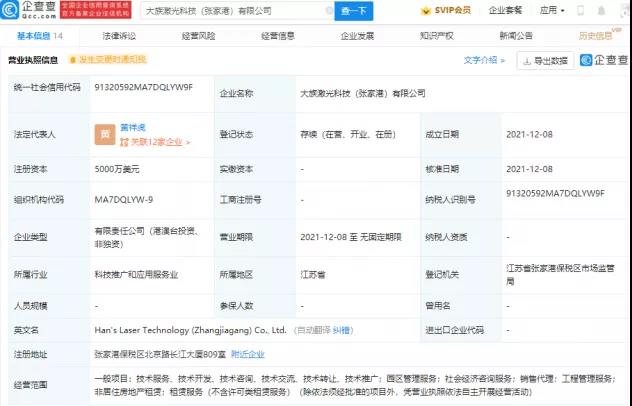The image size is (632, 406).
Task: Select credit code 91320592MA7DQLYW9F in first row
Action: [x=143, y=87]
